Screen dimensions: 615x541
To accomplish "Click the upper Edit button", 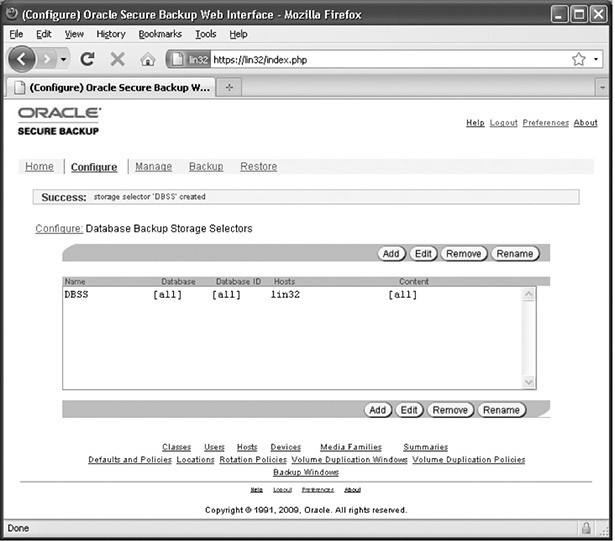I will coord(423,253).
